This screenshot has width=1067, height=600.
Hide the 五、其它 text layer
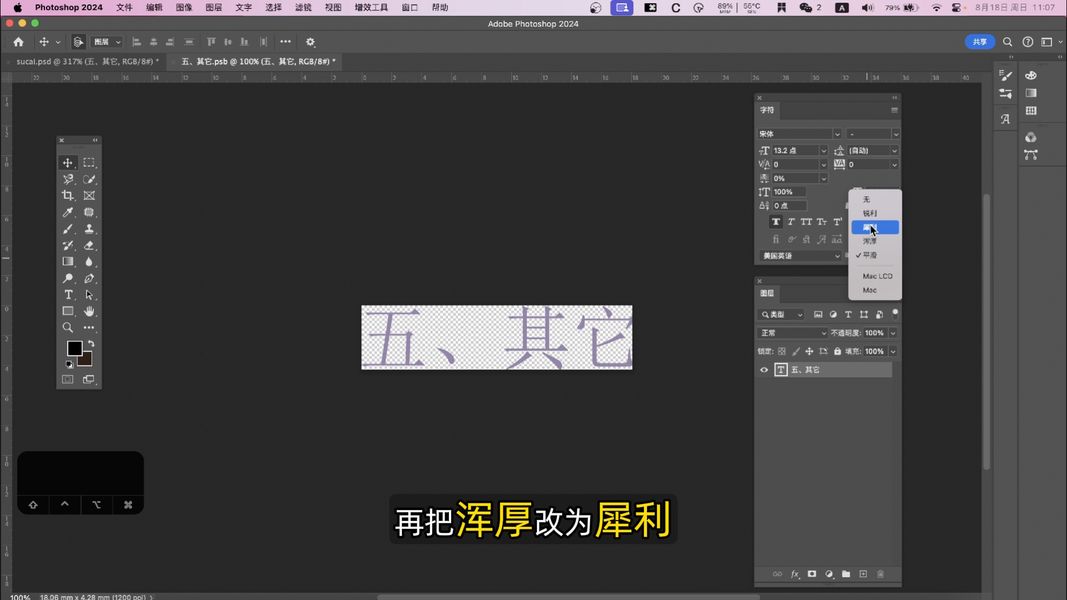(x=764, y=370)
